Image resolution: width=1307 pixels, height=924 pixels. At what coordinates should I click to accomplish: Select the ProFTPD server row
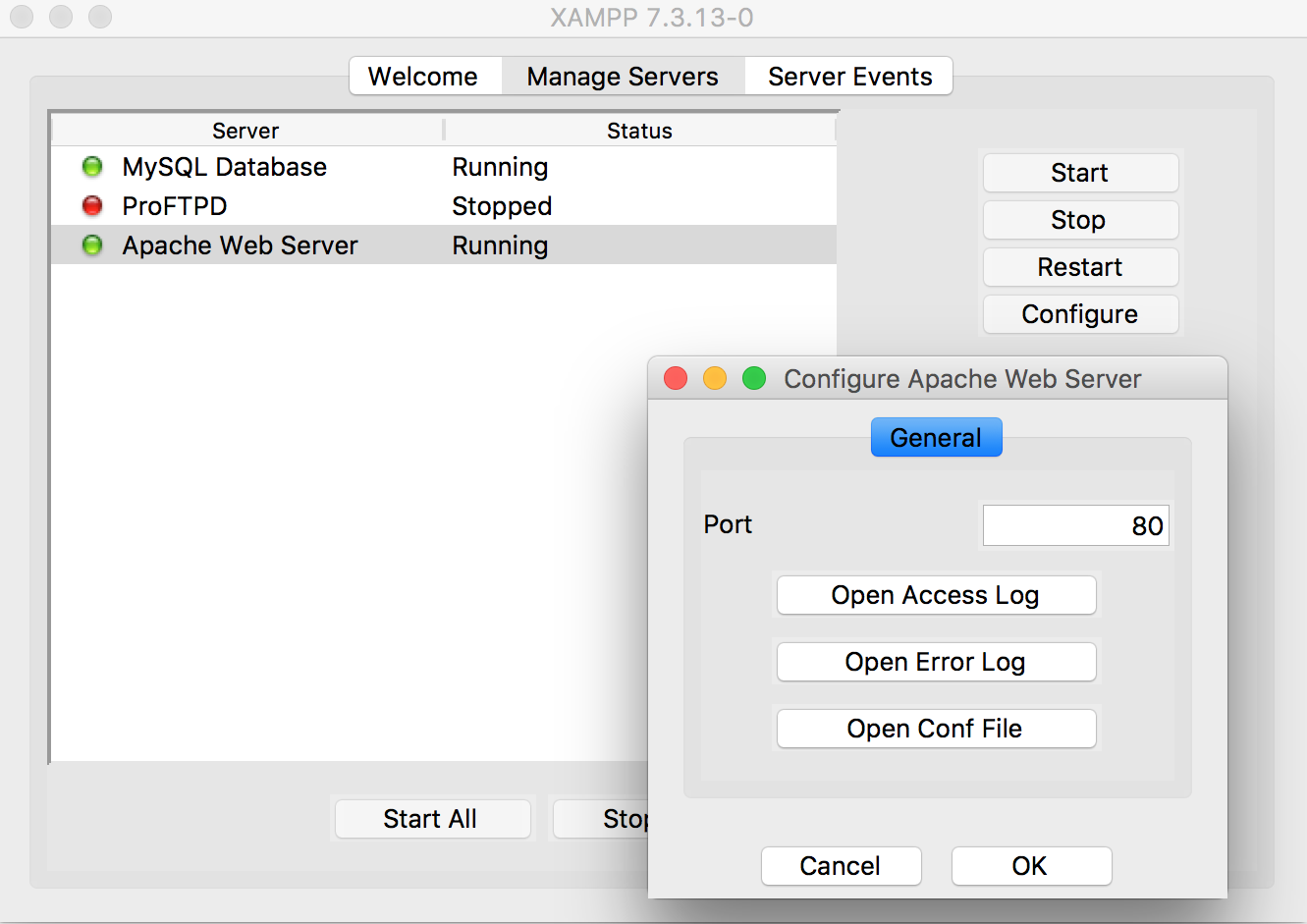444,206
